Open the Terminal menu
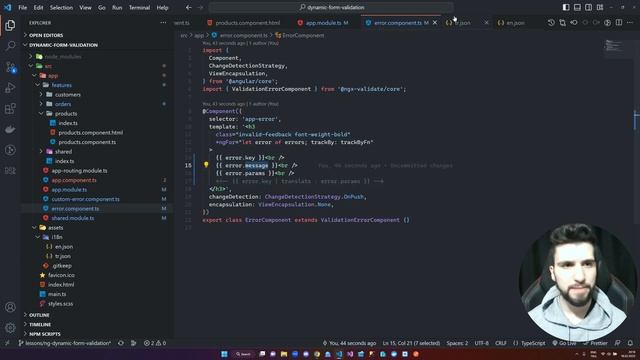Viewport: 640px width, 360px height. click(139, 7)
